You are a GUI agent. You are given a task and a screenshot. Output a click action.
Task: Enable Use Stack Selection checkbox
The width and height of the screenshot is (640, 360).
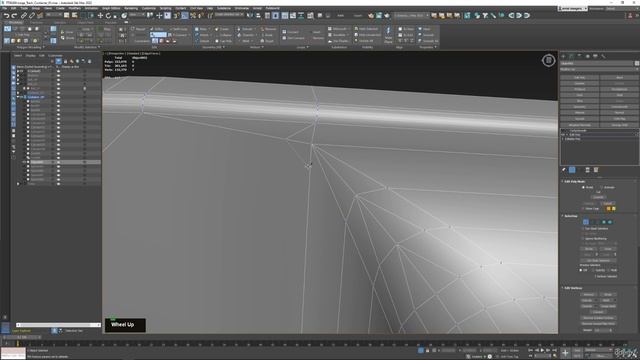[x=583, y=229]
